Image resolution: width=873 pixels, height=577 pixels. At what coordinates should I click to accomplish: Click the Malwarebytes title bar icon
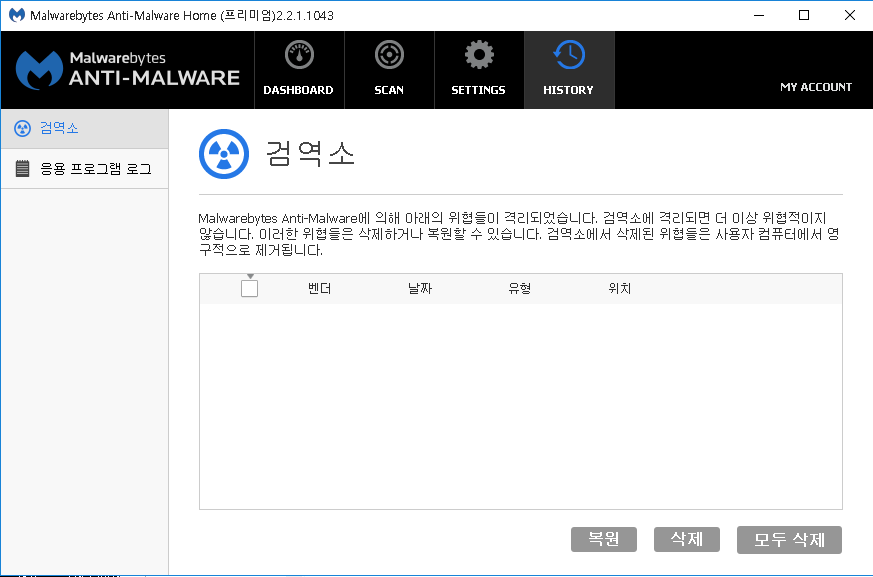click(x=17, y=15)
